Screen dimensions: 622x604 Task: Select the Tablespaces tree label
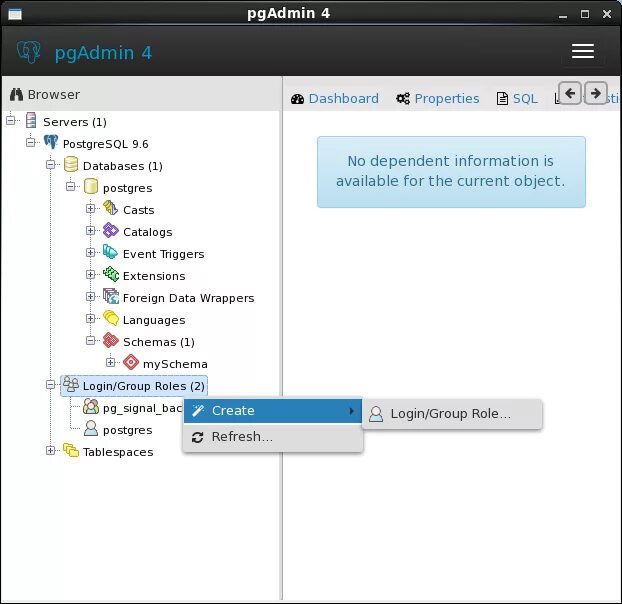coord(118,452)
